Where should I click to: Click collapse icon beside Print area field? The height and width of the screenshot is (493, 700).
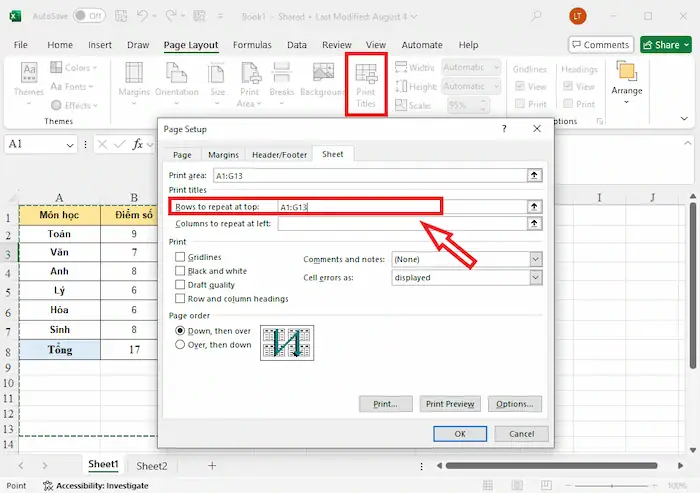pos(535,175)
